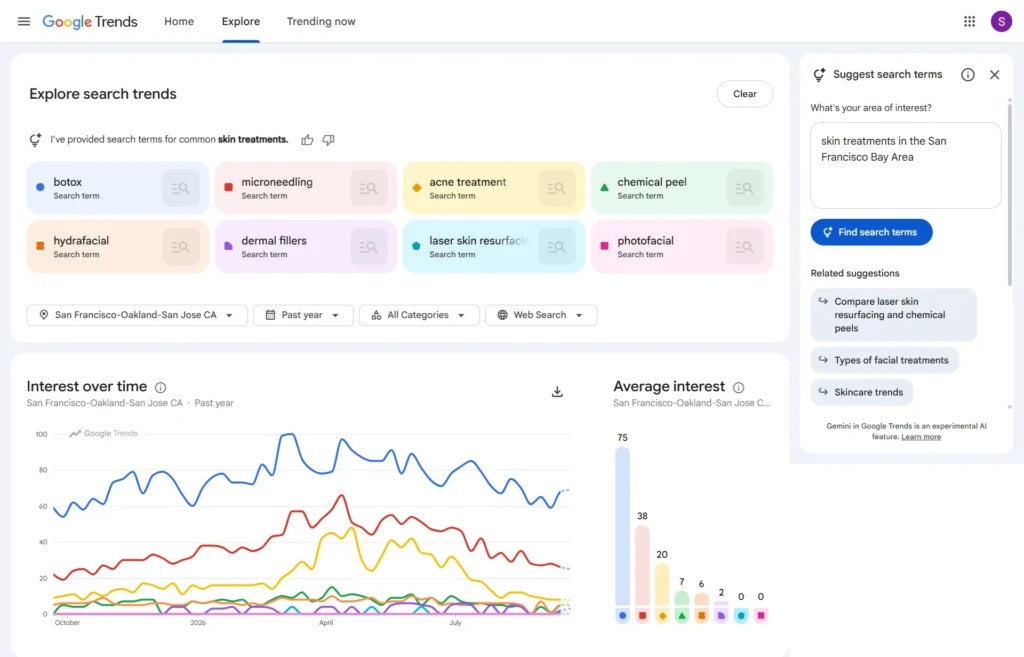Give thumbs up to suggested terms
This screenshot has width=1024, height=657.
point(307,140)
